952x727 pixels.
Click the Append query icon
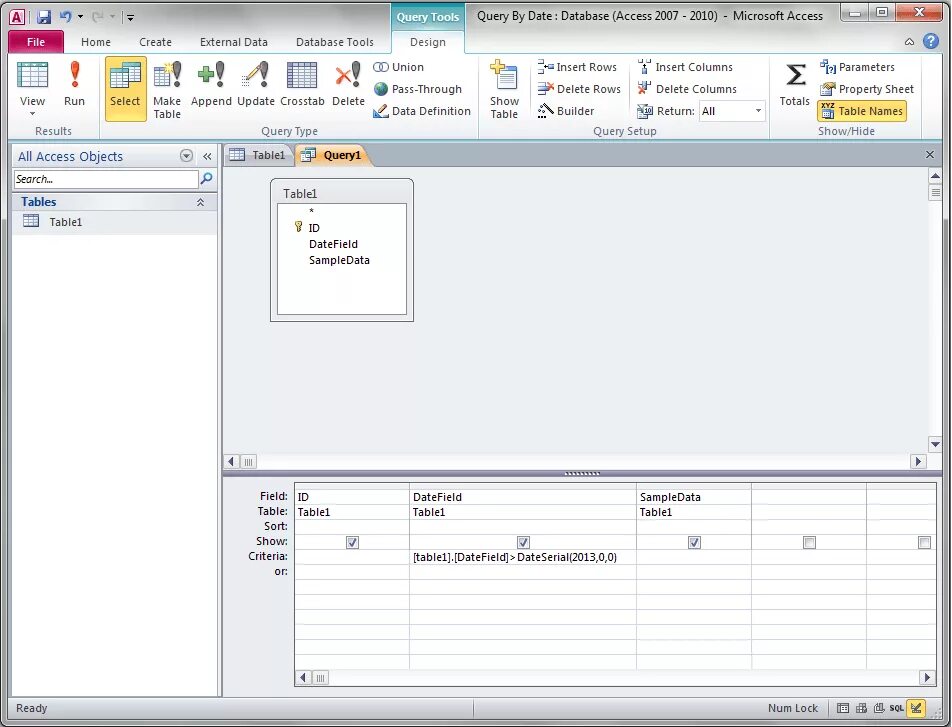pos(211,88)
